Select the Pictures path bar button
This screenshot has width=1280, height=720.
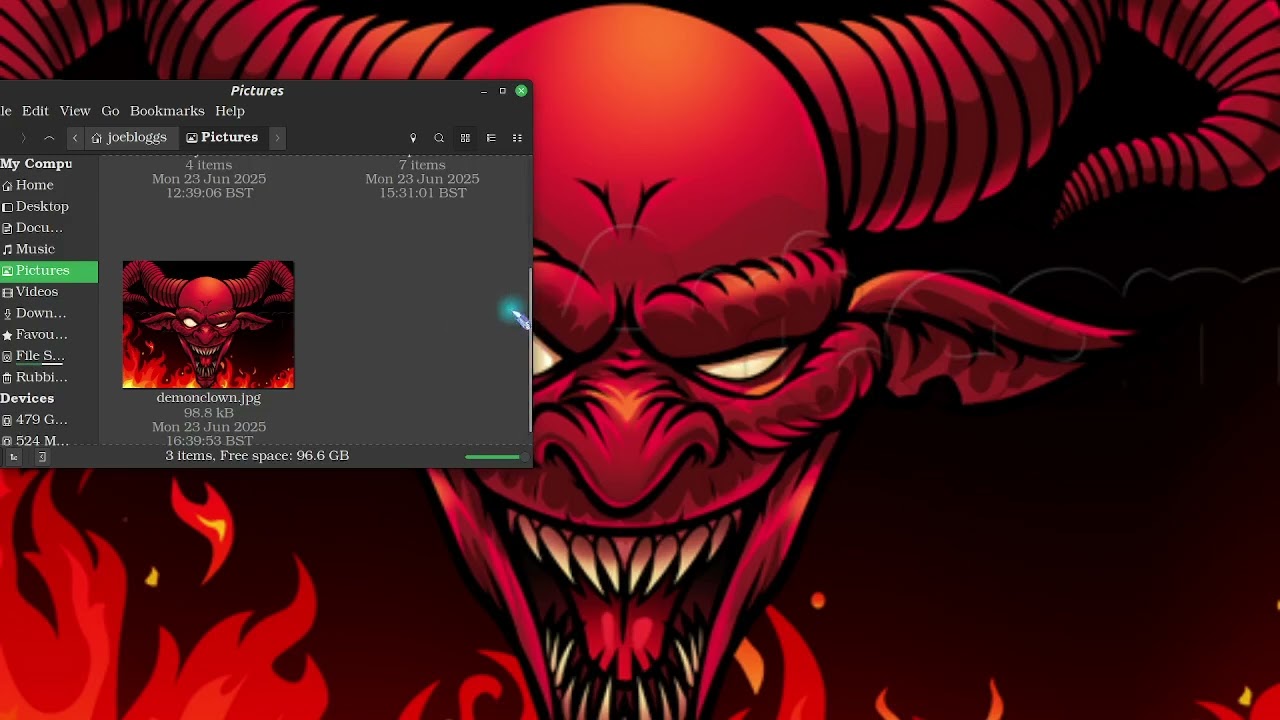[222, 138]
